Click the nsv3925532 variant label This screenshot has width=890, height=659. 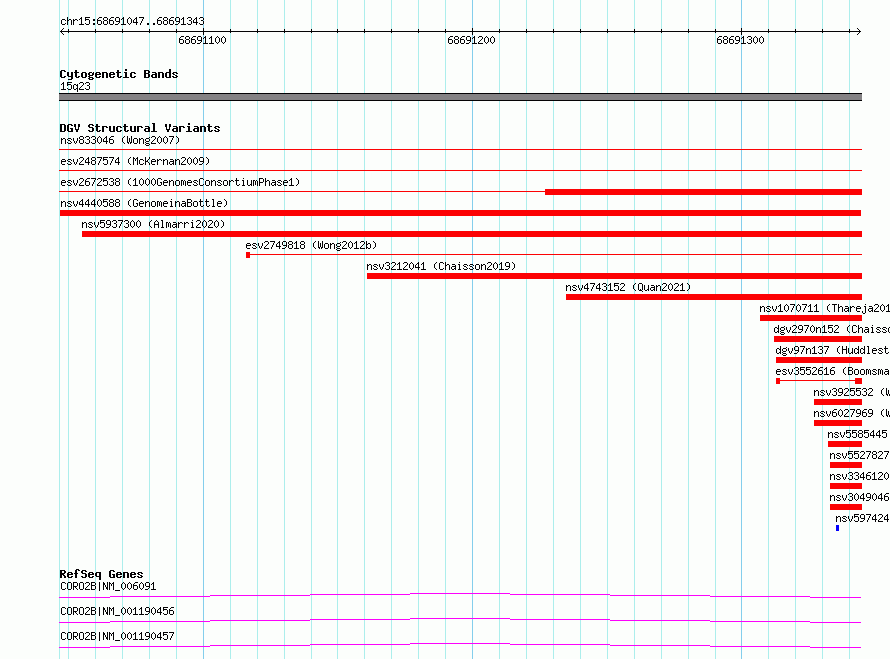(x=851, y=392)
